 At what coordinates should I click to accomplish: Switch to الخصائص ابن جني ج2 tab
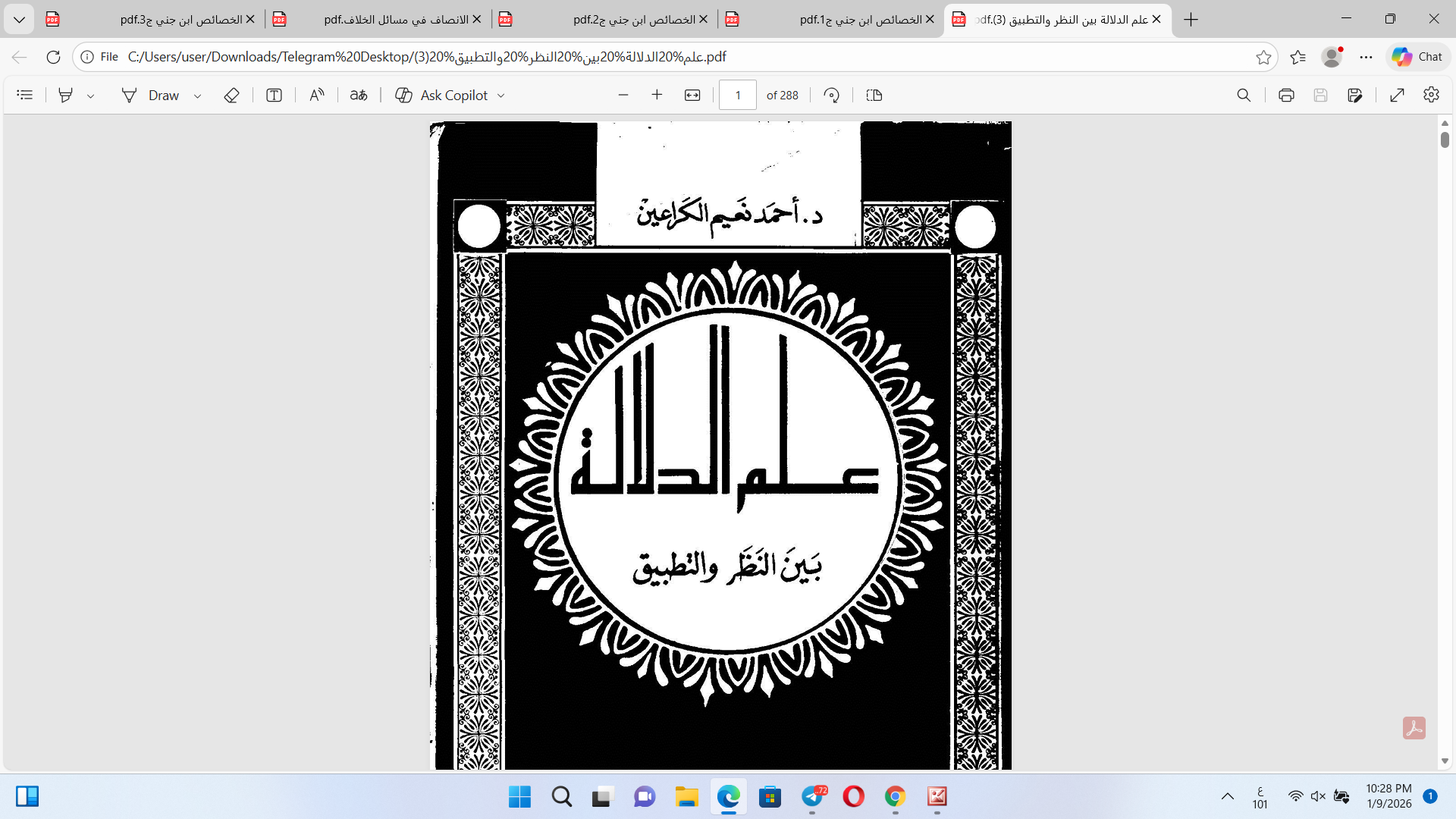pyautogui.click(x=604, y=20)
